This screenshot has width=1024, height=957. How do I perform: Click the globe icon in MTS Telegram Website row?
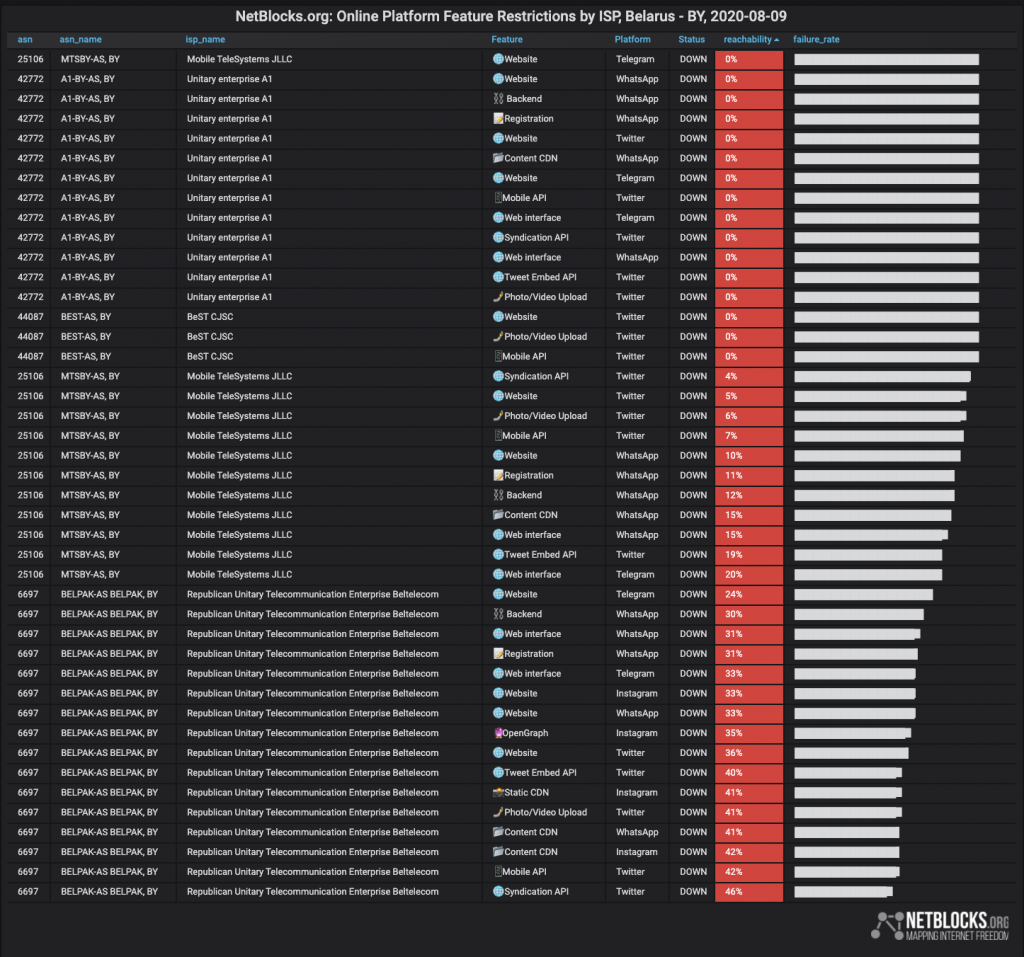498,59
